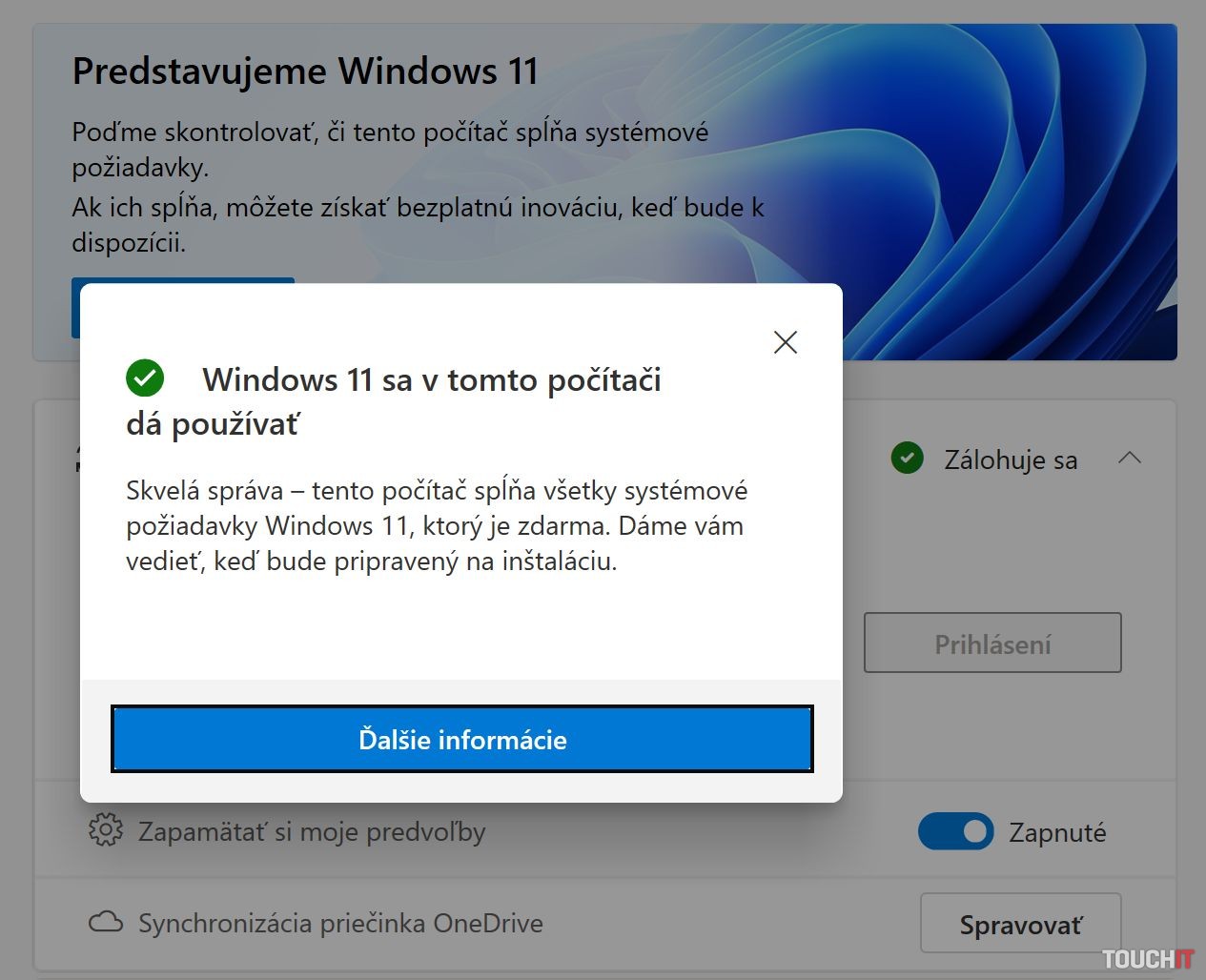This screenshot has height=980, width=1206.
Task: Select the Zapamätať si moje predvoľby row label
Action: (312, 832)
